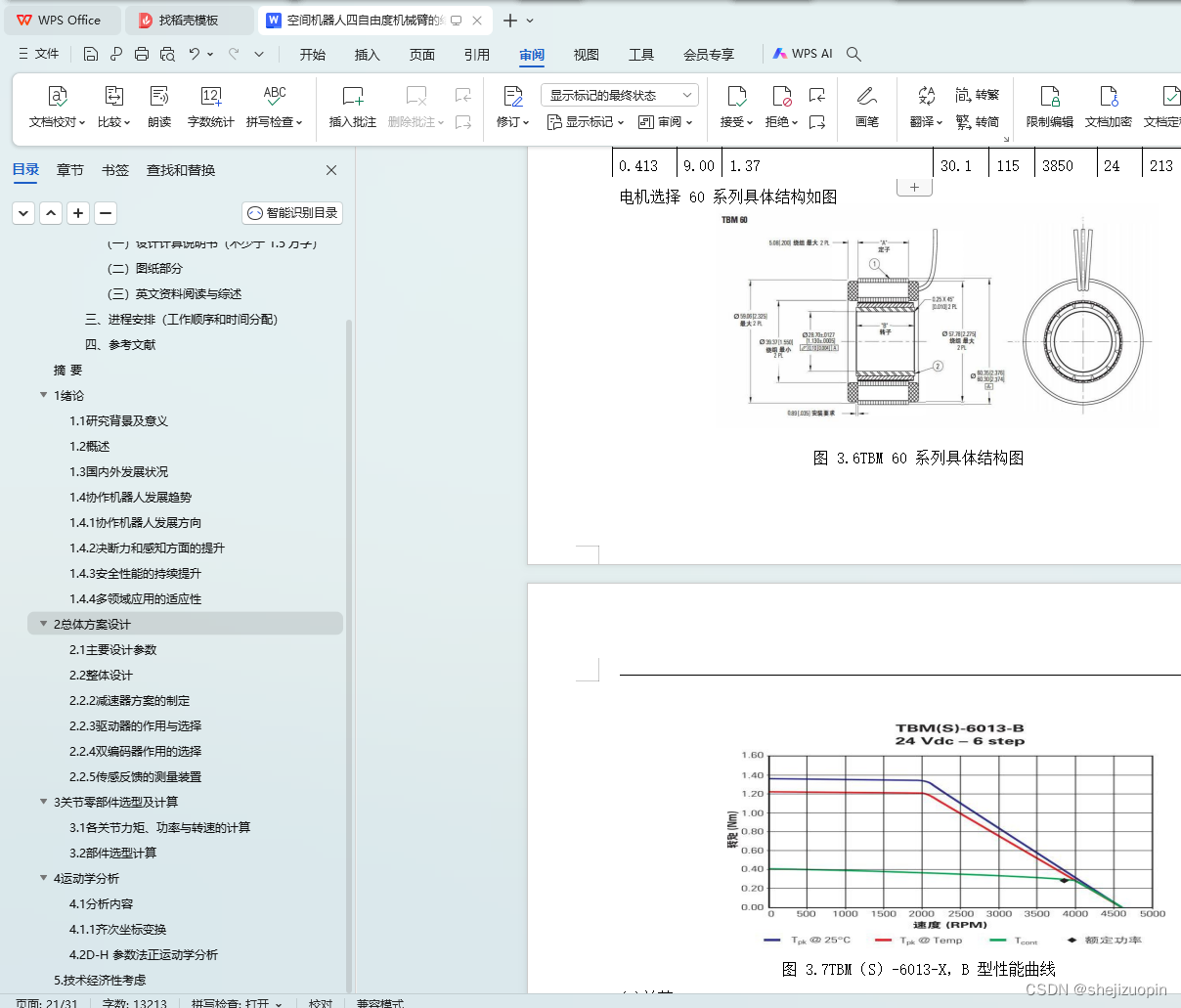Viewport: 1181px width, 1008px height.
Task: Open 查找和替换 tab in navigation pane
Action: [x=181, y=170]
